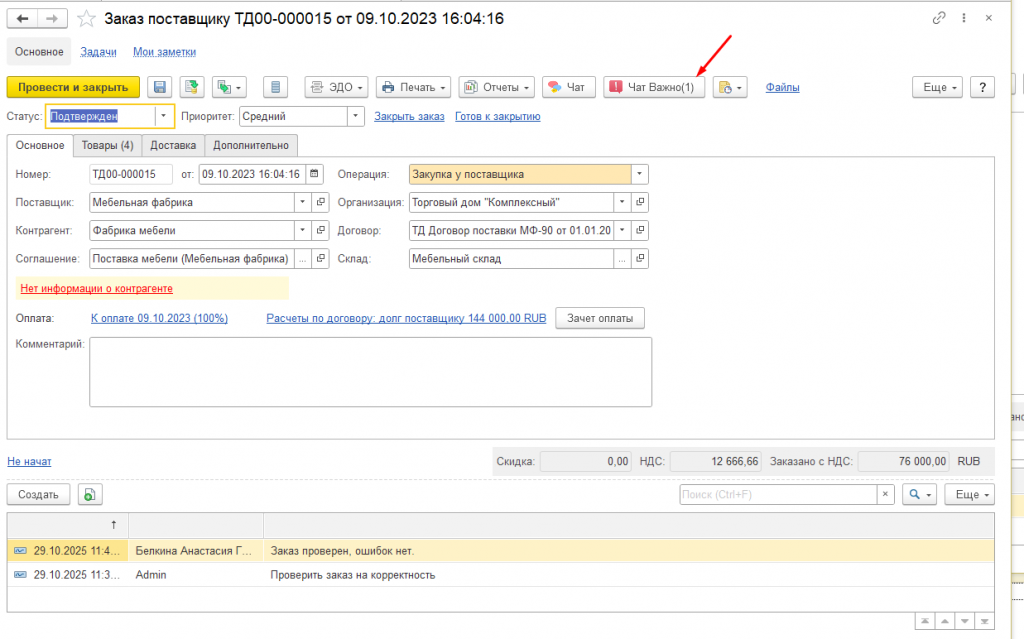Open the ЭДО menu
Screen dimensions: 1024x639
point(336,87)
